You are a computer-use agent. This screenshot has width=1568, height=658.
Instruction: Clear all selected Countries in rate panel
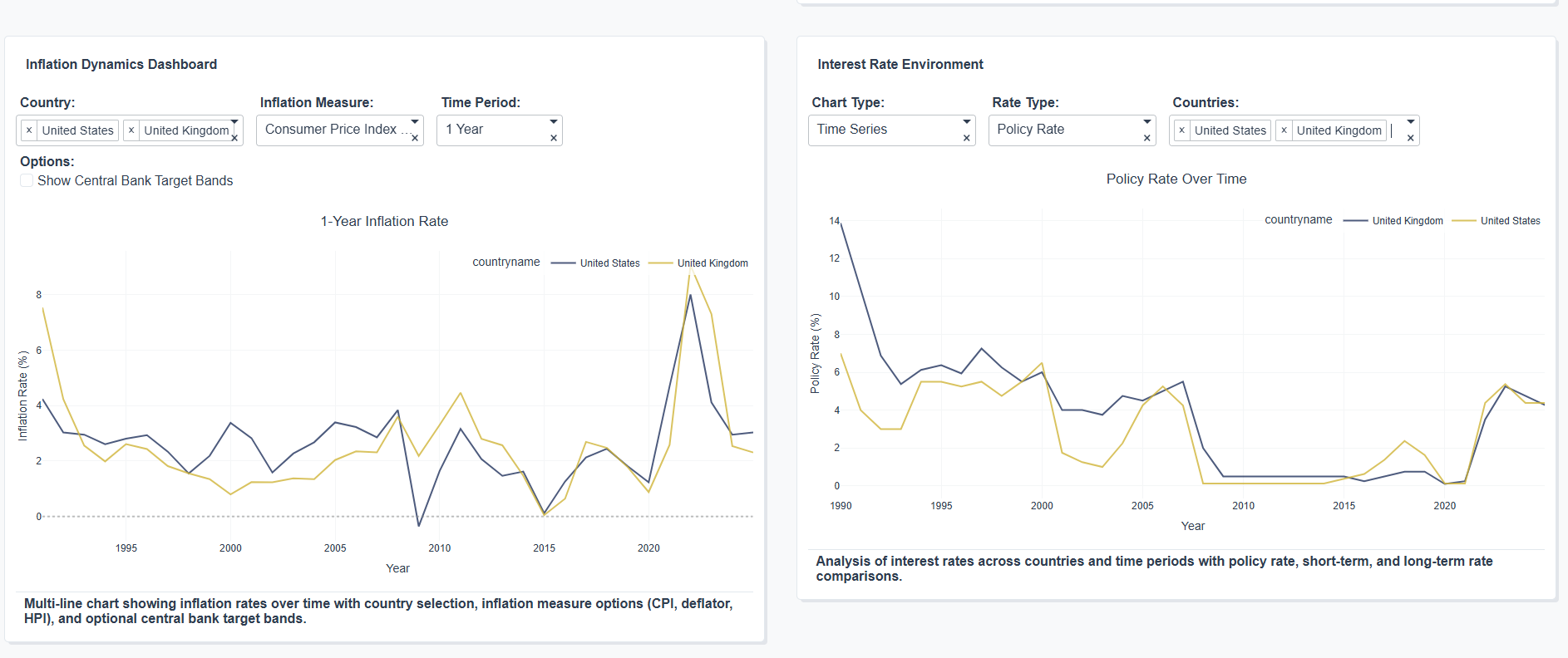pos(1411,139)
